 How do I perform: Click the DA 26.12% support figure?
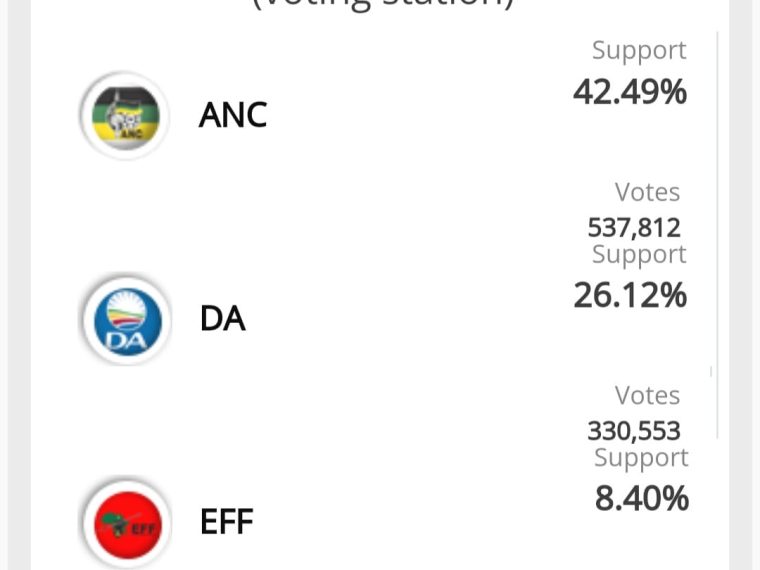[630, 295]
